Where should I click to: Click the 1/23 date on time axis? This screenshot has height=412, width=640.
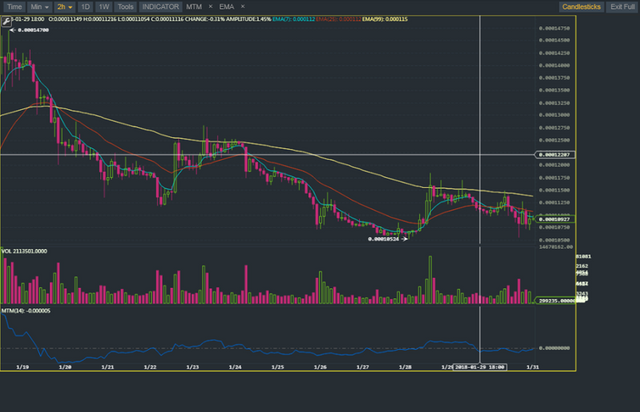pos(193,367)
